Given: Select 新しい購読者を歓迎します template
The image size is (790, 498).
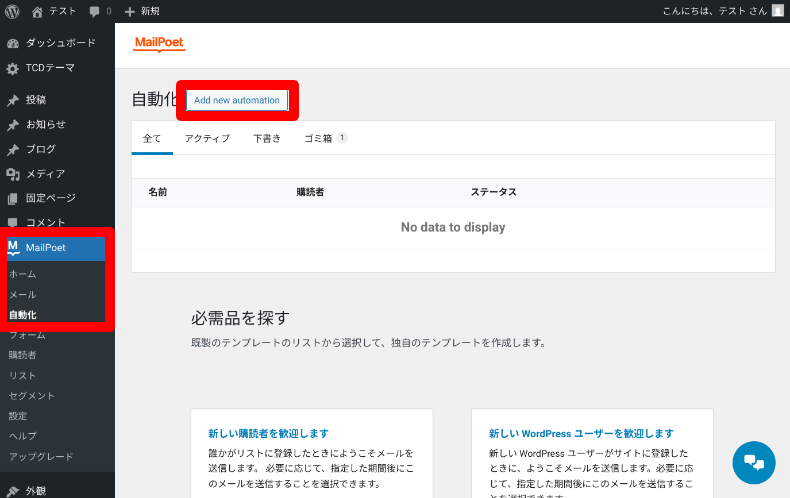Looking at the screenshot, I should (x=268, y=433).
